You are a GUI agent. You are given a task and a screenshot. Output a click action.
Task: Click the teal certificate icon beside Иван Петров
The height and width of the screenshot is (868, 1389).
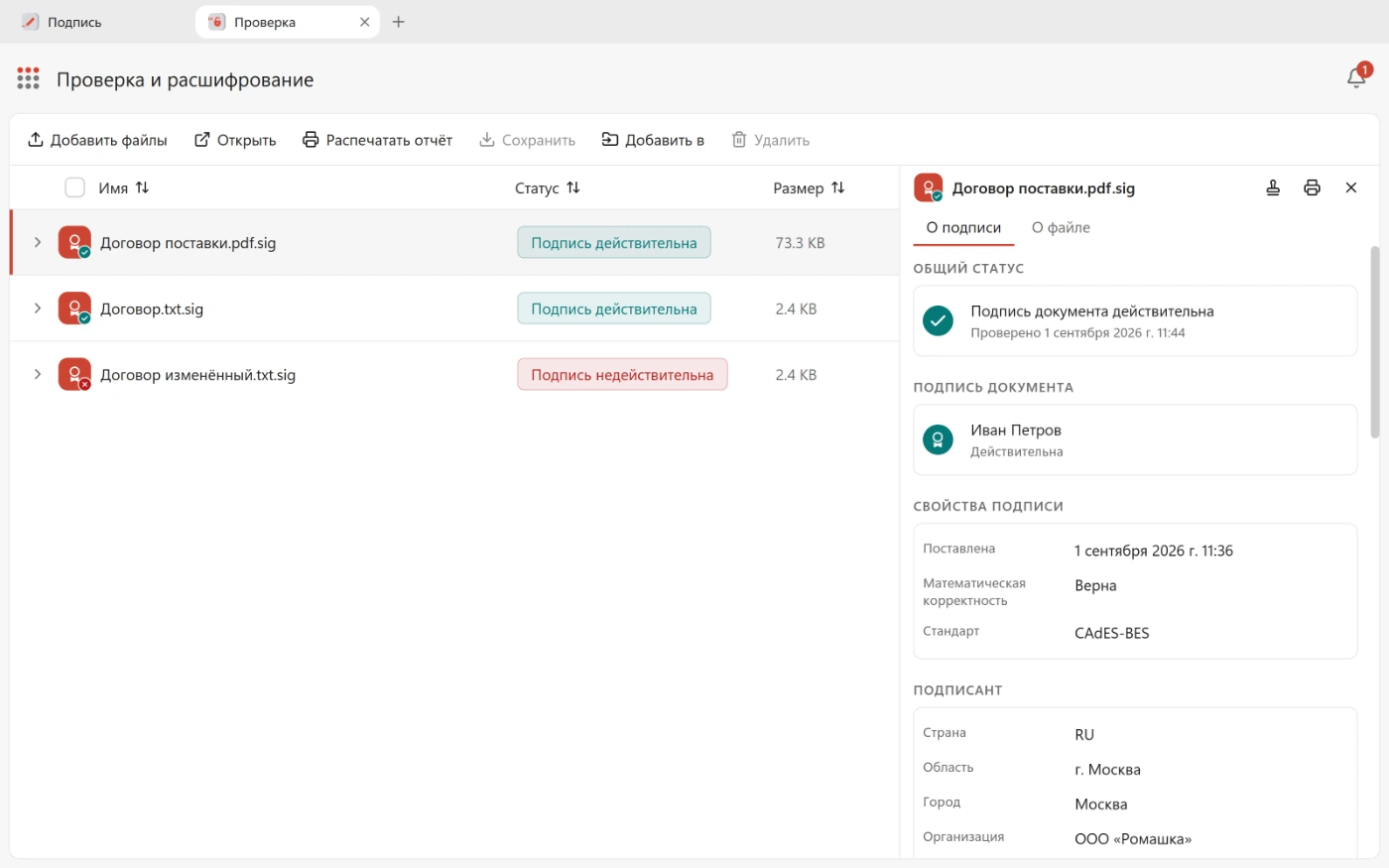(938, 439)
